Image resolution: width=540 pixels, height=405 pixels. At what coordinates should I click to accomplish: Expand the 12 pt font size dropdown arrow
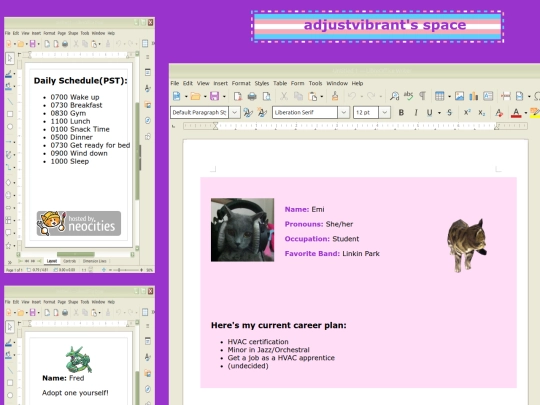385,113
